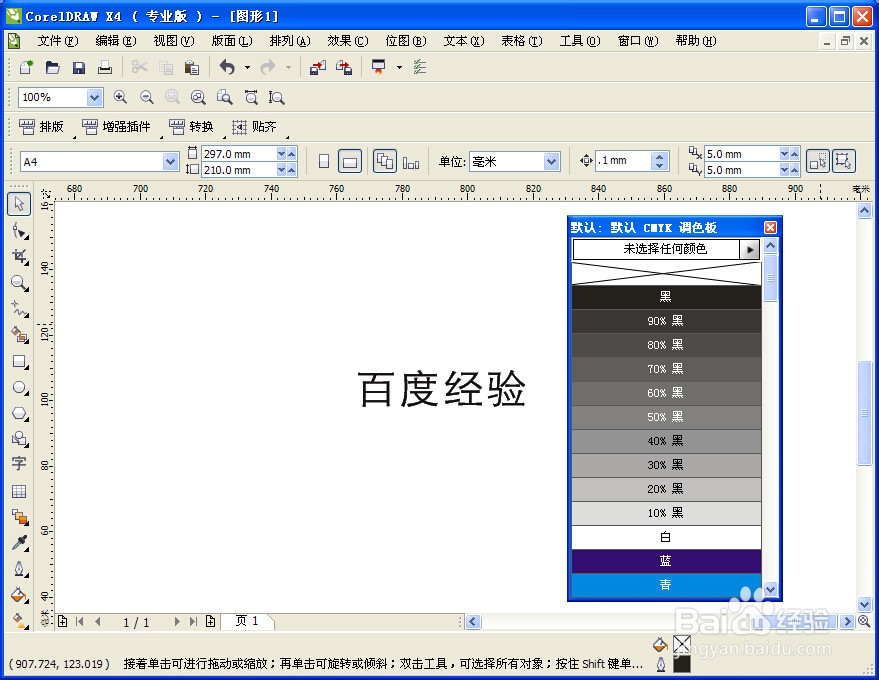Viewport: 879px width, 680px height.
Task: Click the palette scroll down arrow
Action: [x=770, y=589]
